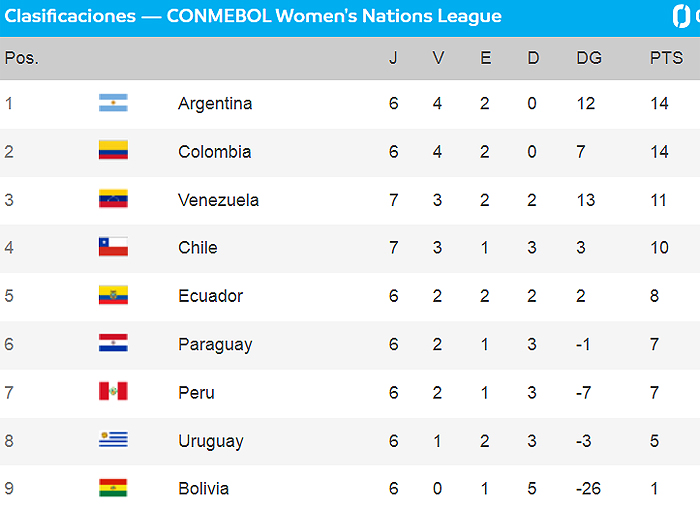This screenshot has height=509, width=700.
Task: Select the Venezuela flag icon
Action: (113, 199)
